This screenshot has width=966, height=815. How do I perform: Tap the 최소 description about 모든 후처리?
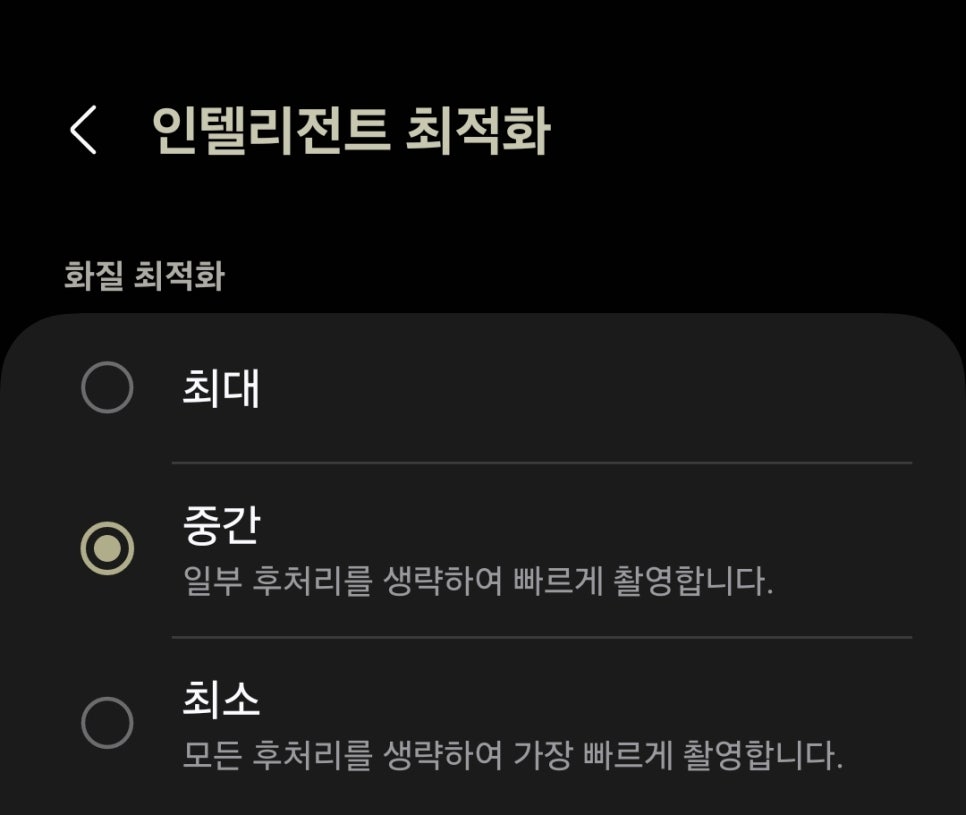(x=513, y=754)
